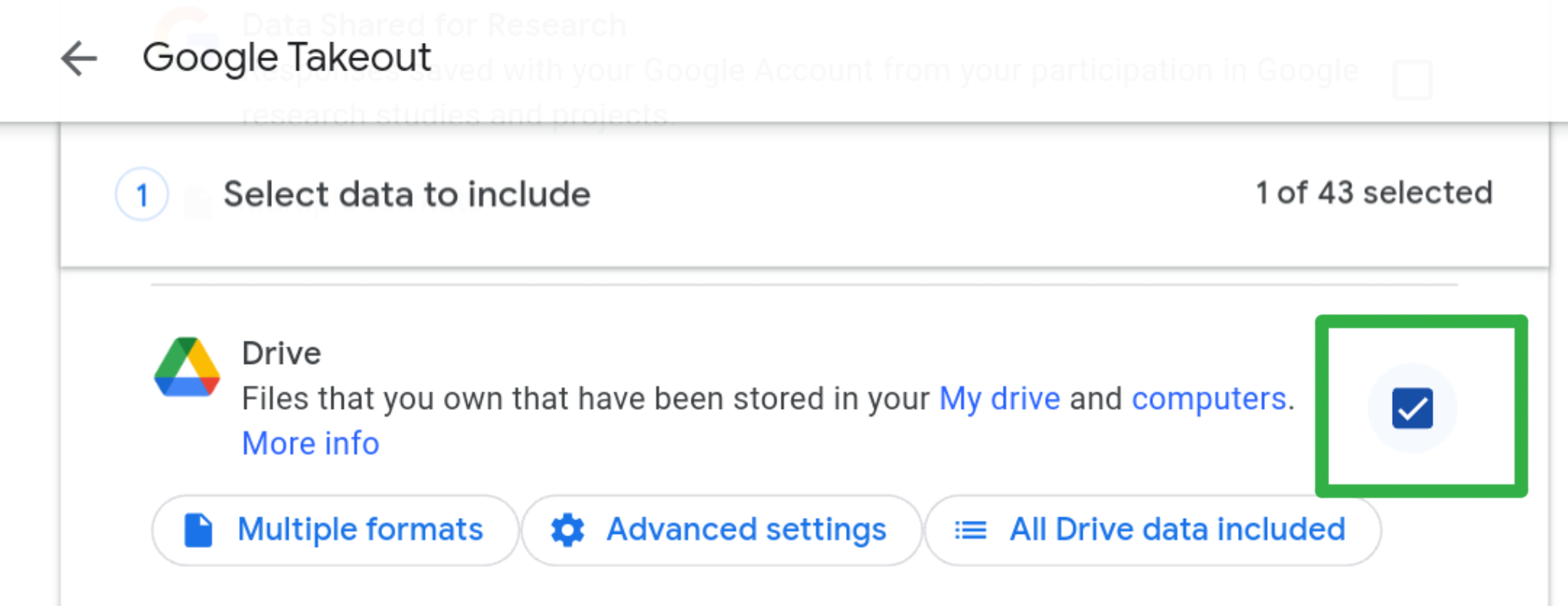This screenshot has width=1568, height=606.
Task: Go back using the arrow beside Google Takeout
Action: coord(79,58)
